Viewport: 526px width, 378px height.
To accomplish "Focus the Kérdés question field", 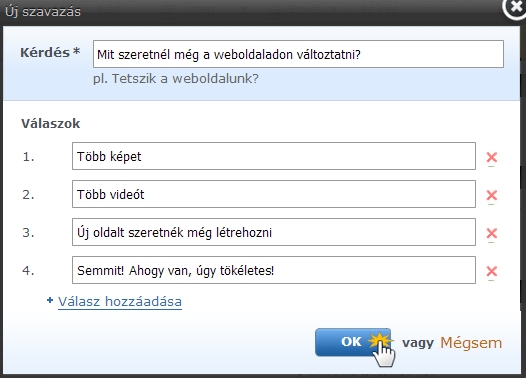I will click(x=298, y=54).
